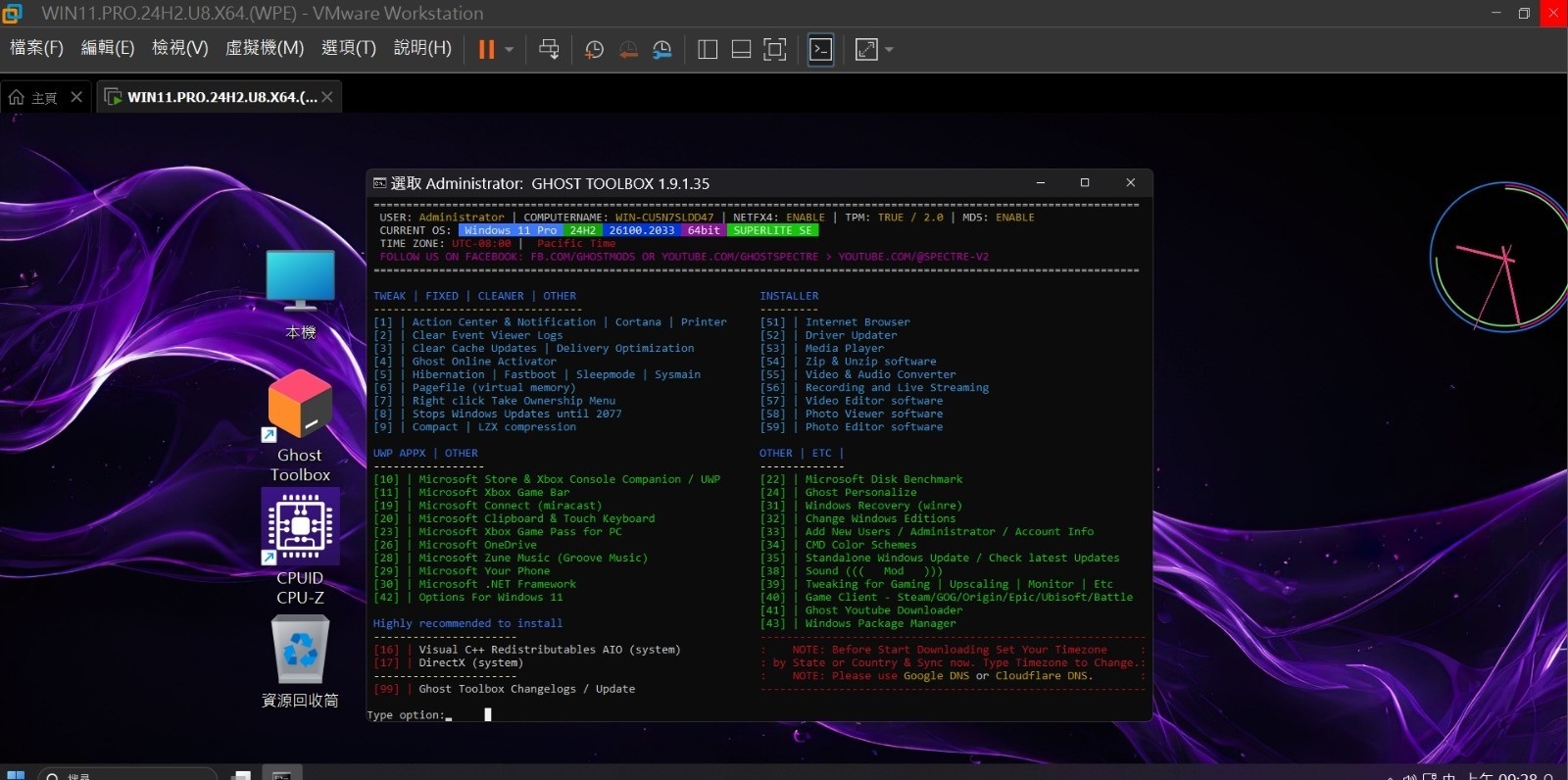Click the "Windows Package Manager" line

[x=880, y=623]
